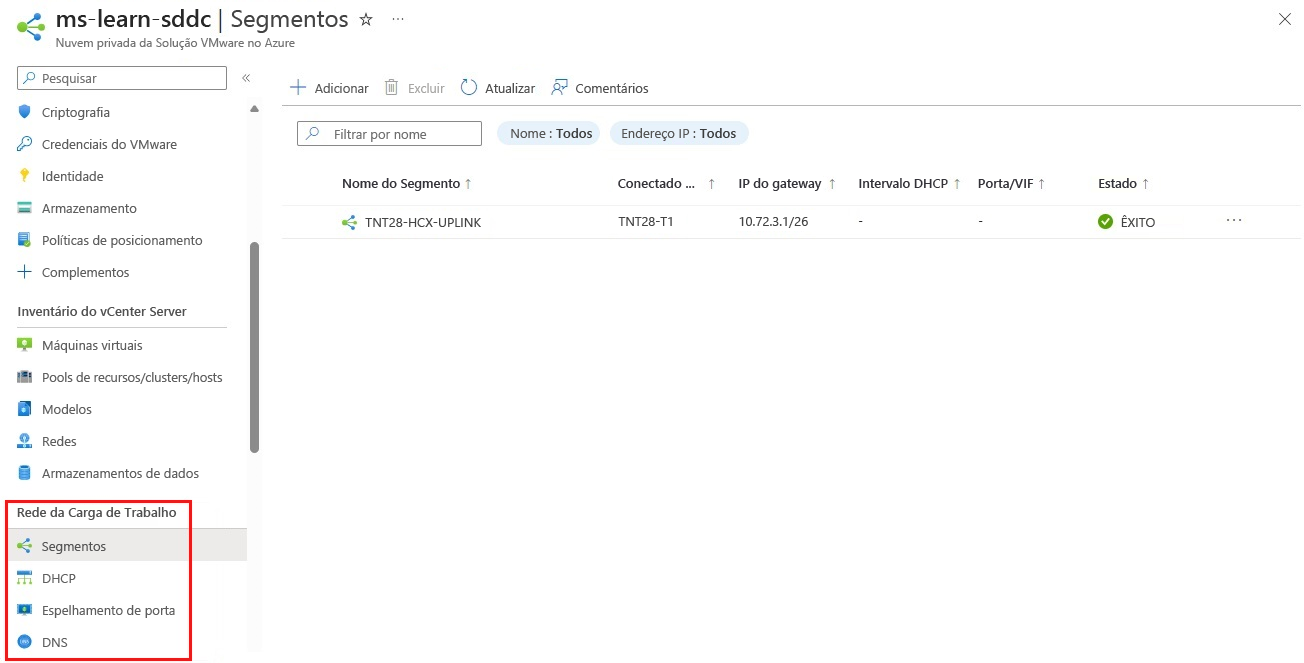Click the Pools de recursos icon
The image size is (1304, 663).
pos(25,377)
